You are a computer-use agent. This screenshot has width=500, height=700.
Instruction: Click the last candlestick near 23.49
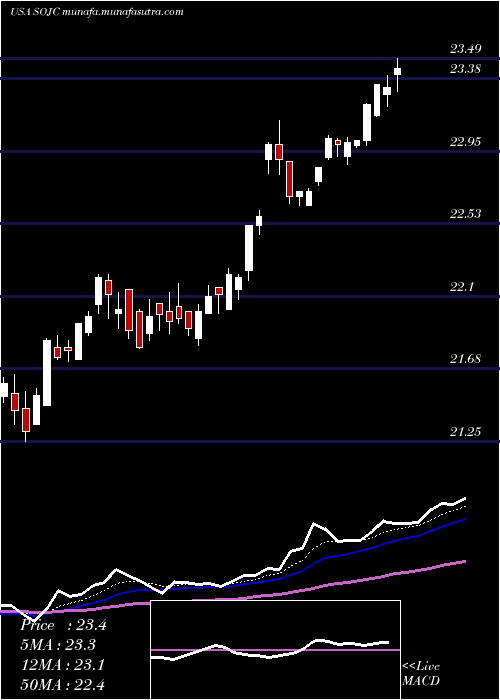[397, 75]
